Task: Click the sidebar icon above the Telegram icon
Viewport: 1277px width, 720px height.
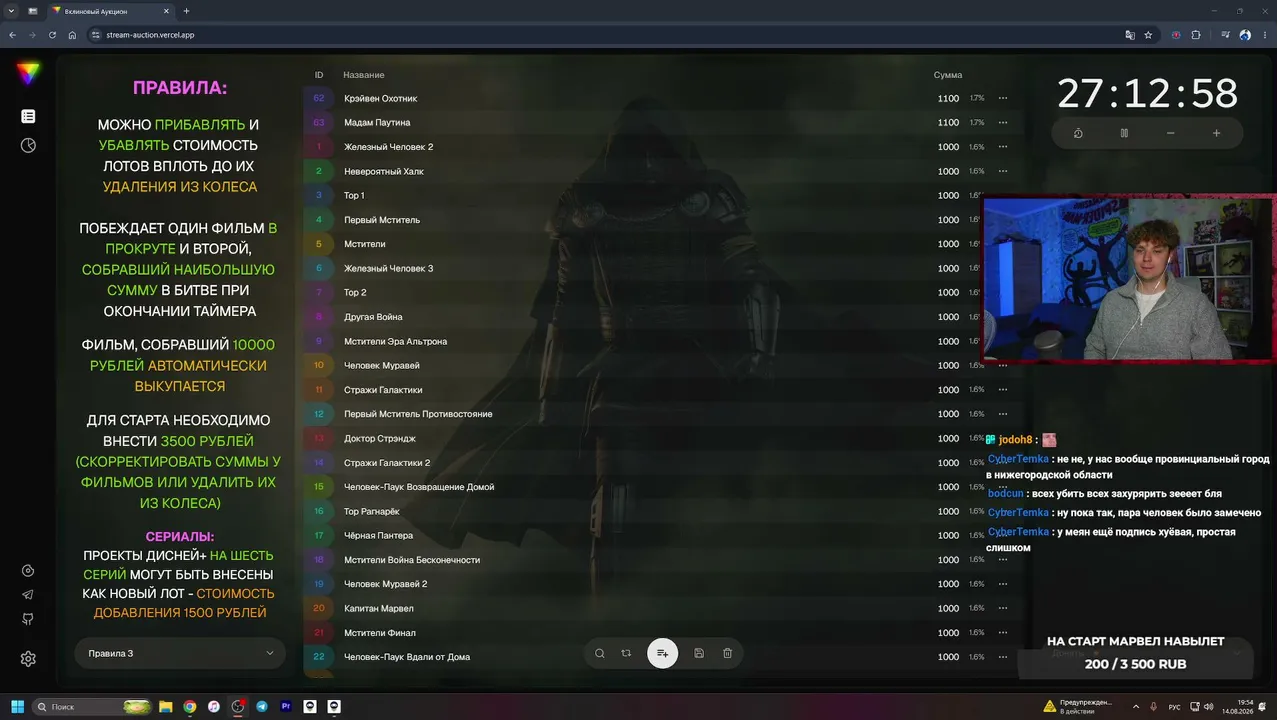Action: (x=28, y=571)
